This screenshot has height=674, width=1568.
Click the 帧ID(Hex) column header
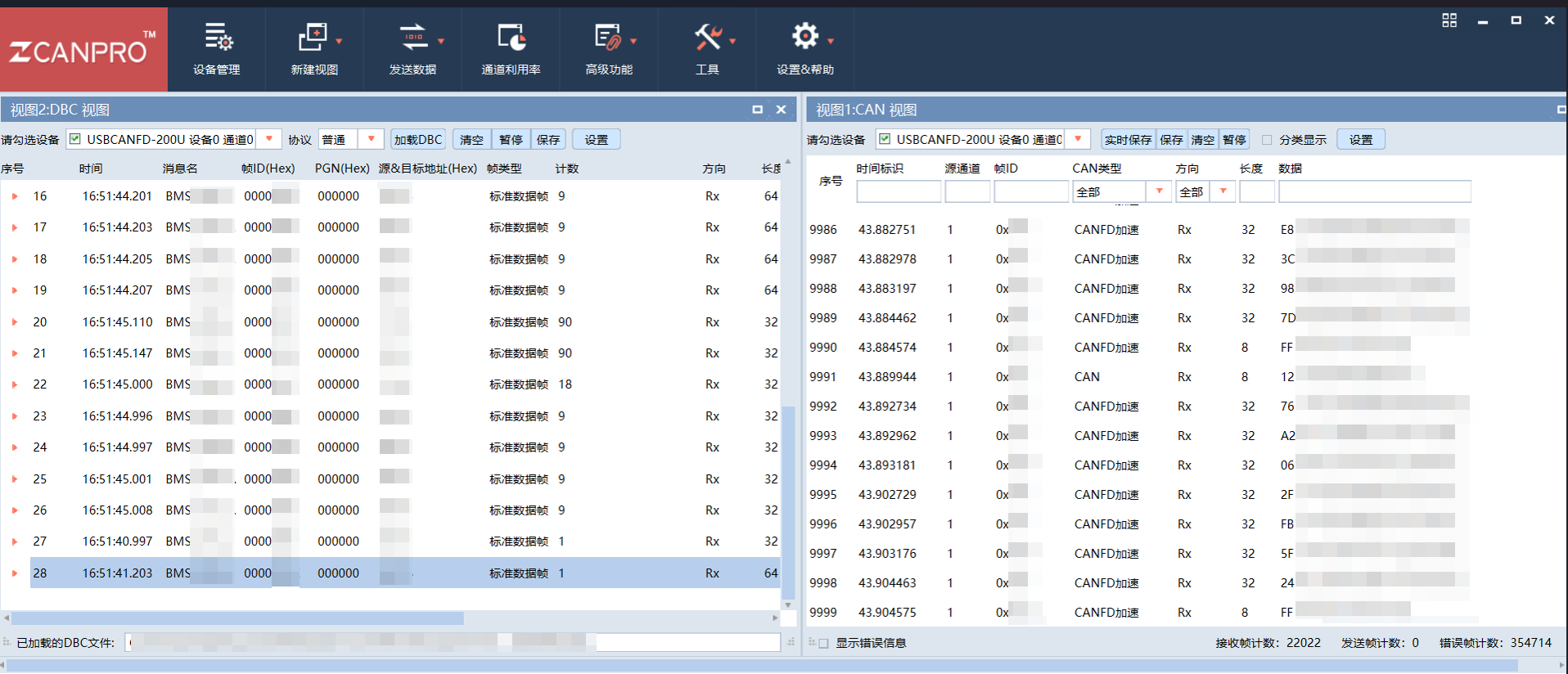click(x=268, y=168)
